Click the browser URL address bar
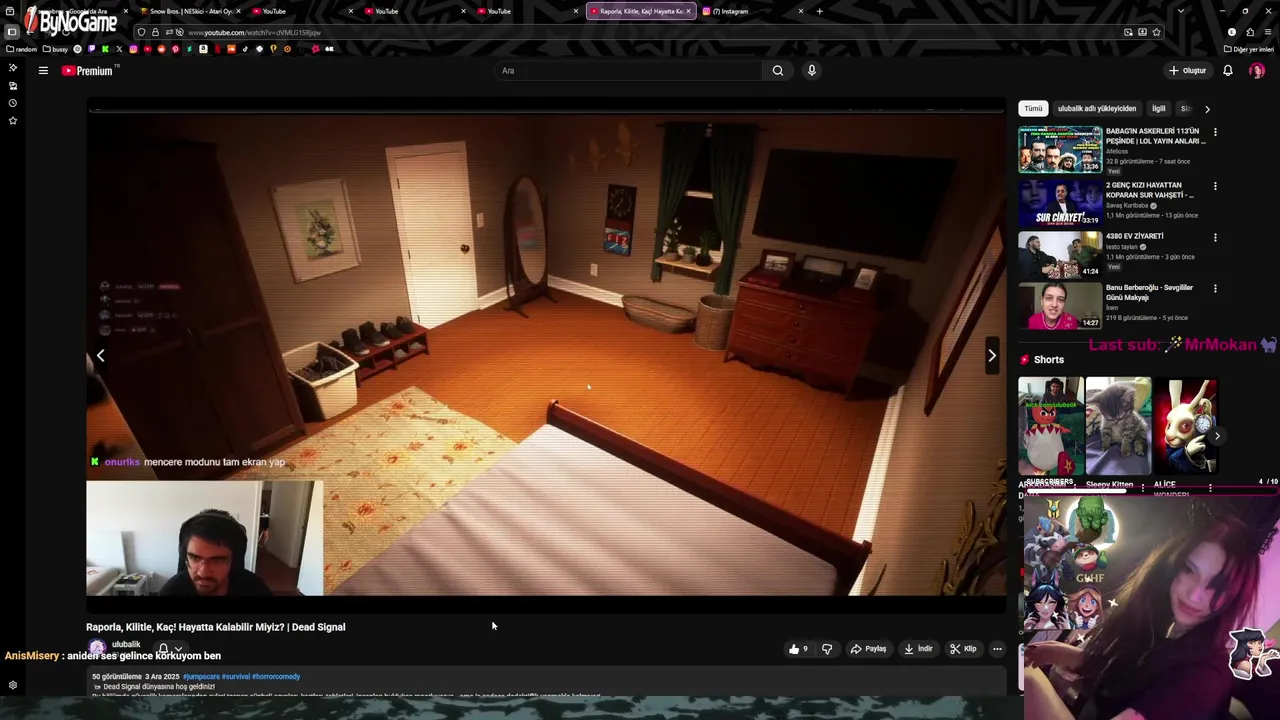The width and height of the screenshot is (1280, 720). 650,32
